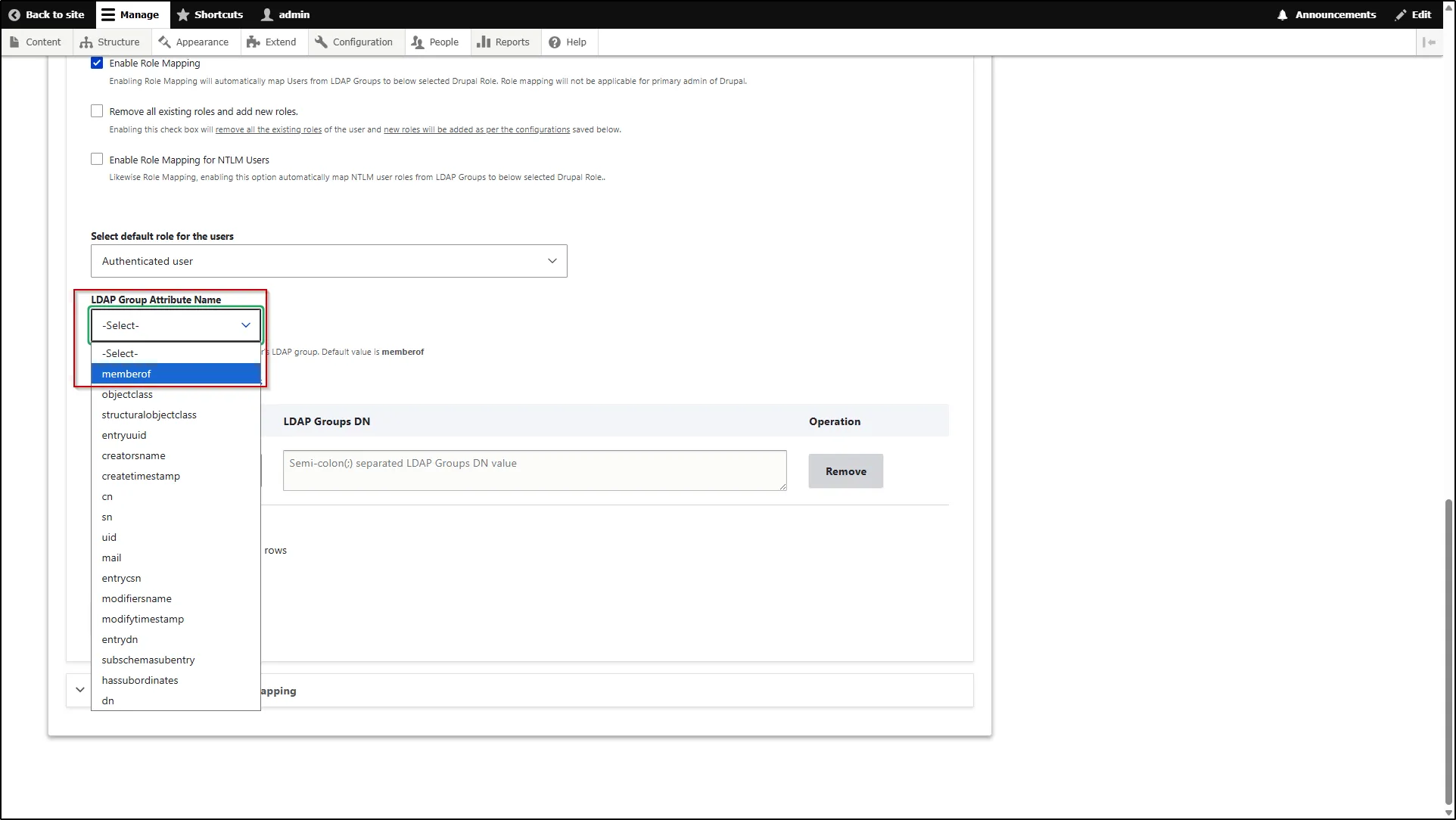Enable Role Mapping for NTLM Users
1456x820 pixels.
coord(97,158)
